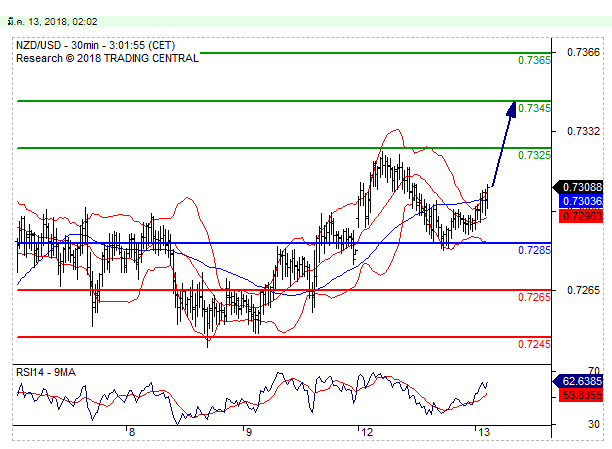Click the RSI axis value 30

[594, 424]
